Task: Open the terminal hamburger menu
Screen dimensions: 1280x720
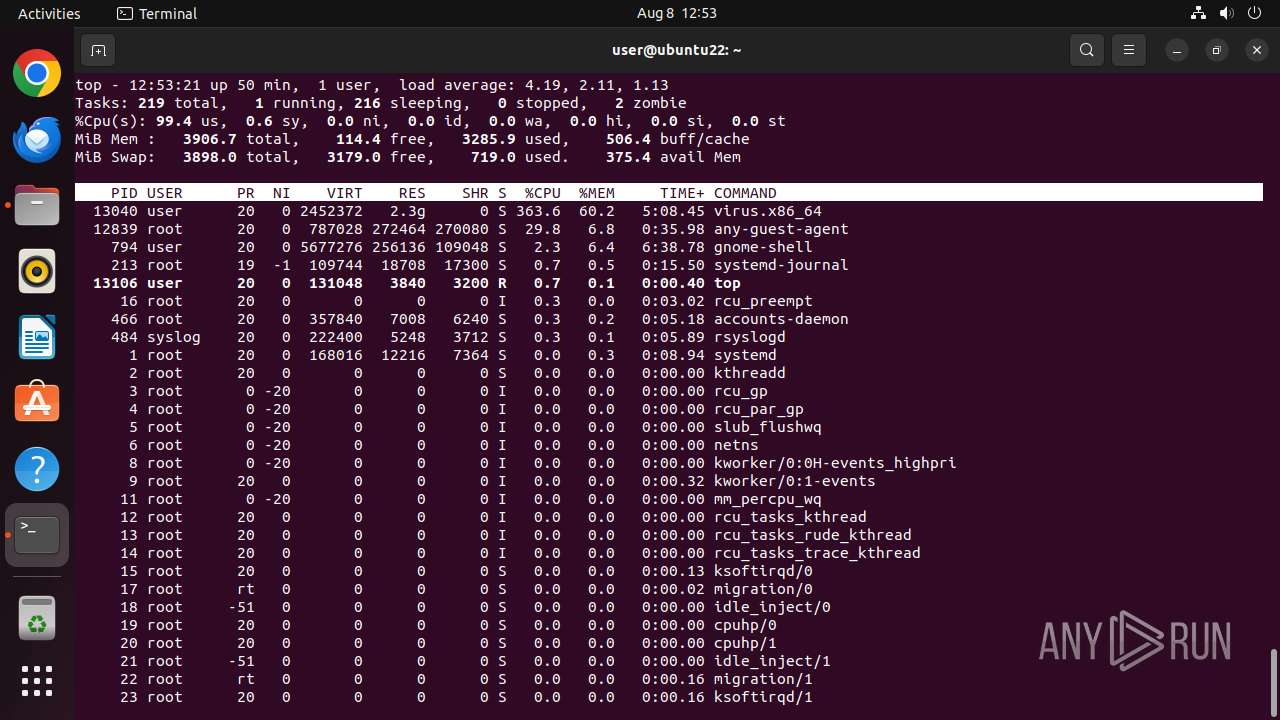Action: click(1129, 50)
